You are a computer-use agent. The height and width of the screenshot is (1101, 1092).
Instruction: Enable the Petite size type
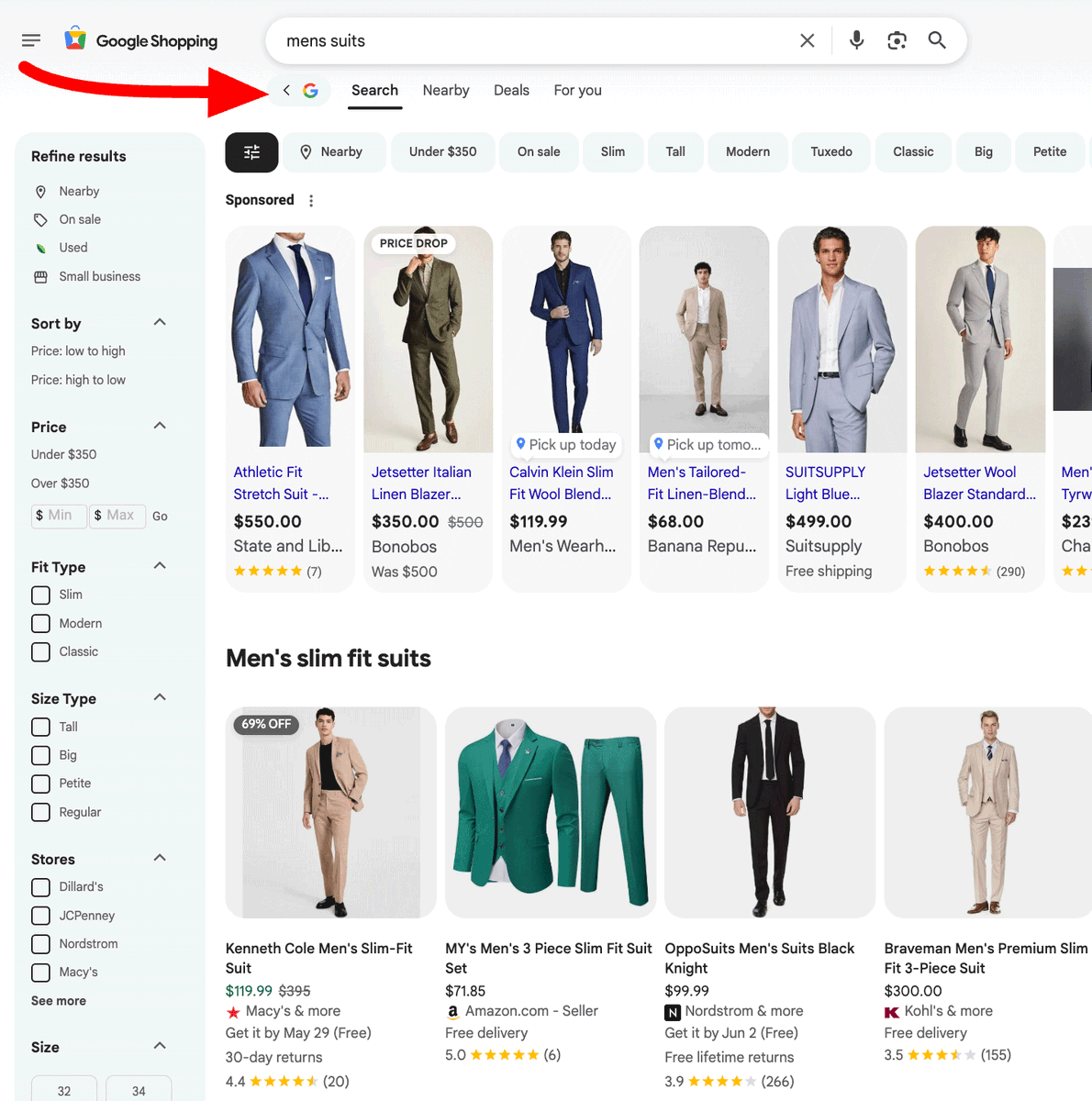(x=40, y=784)
